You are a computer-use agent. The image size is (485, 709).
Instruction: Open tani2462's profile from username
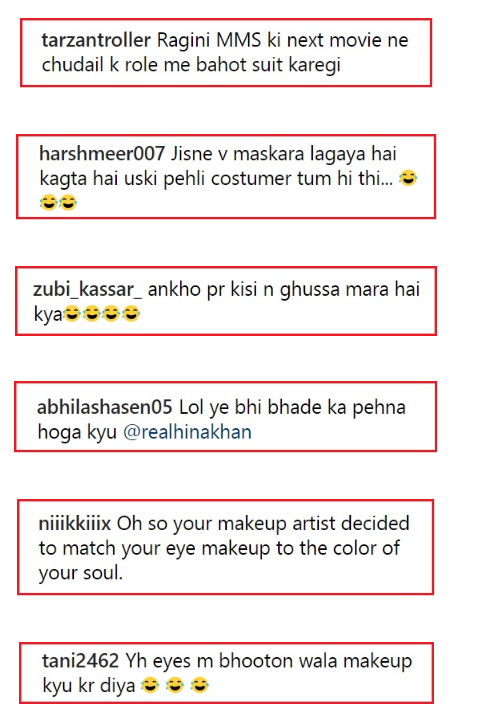point(80,661)
